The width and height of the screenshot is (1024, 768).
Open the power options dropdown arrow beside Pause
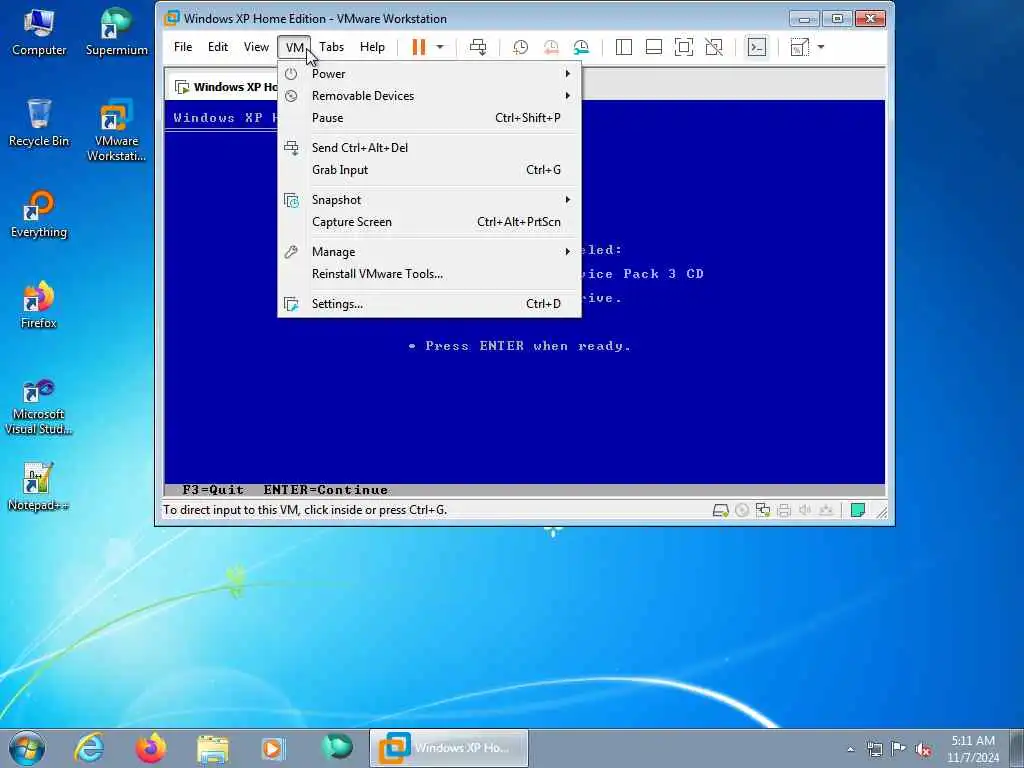440,47
